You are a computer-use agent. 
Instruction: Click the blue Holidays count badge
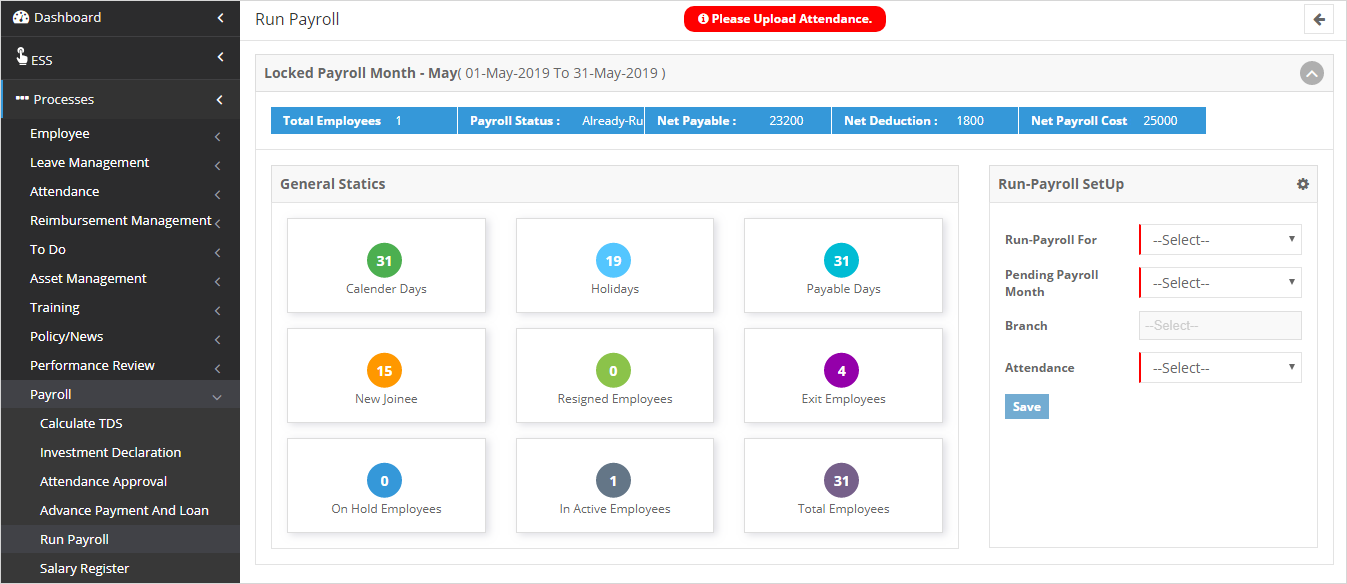(x=613, y=261)
